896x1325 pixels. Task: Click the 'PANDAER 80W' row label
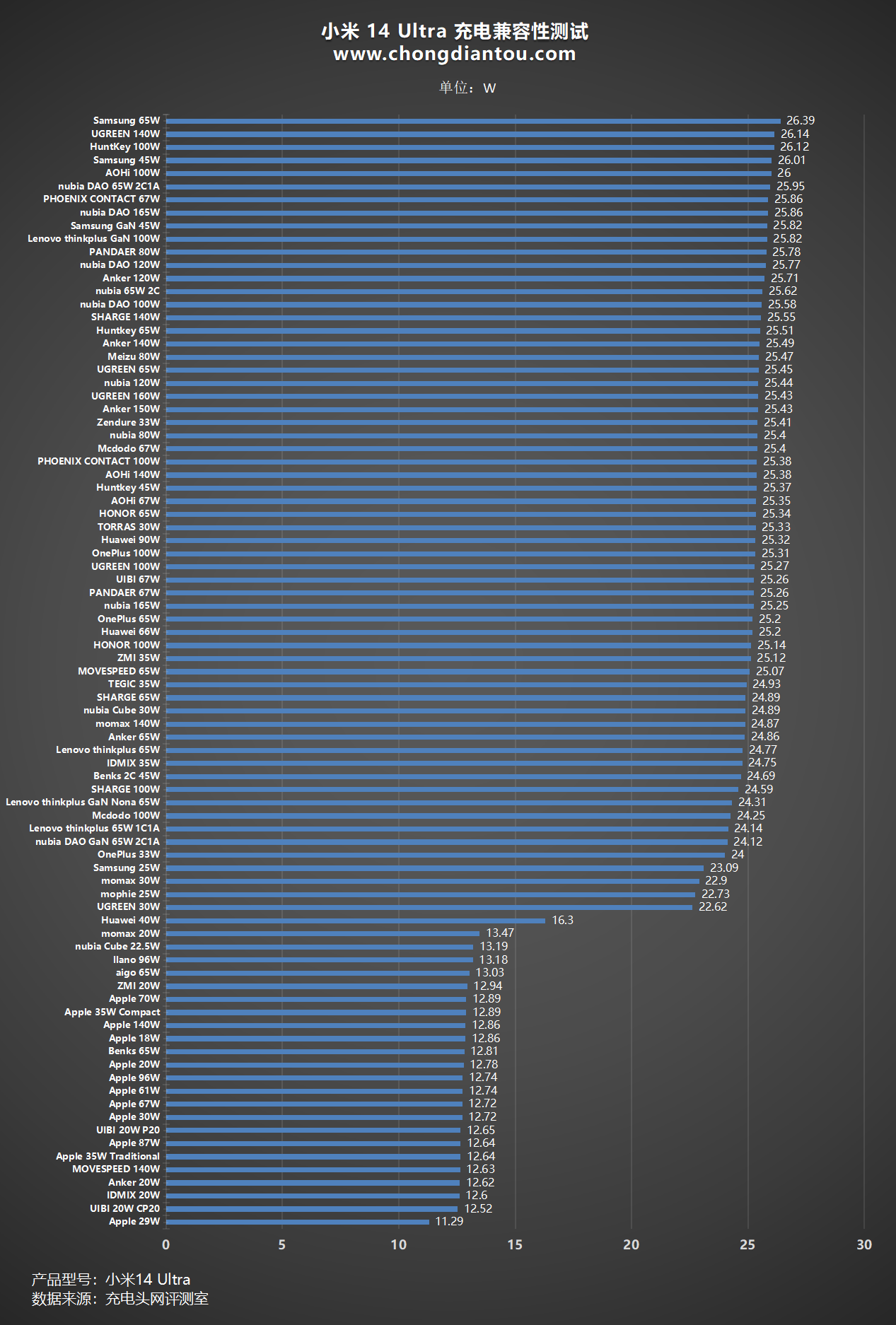click(124, 252)
